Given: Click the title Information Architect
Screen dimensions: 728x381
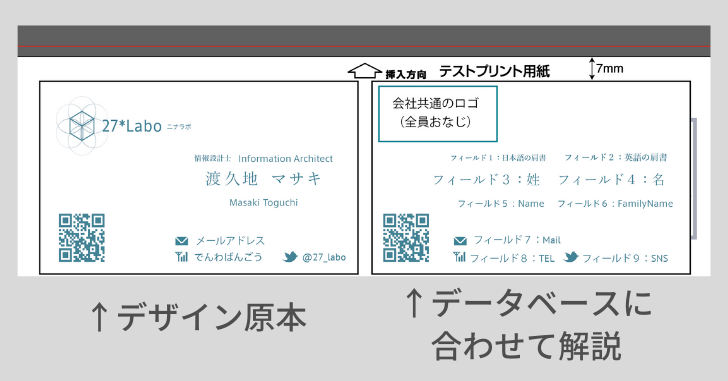Looking at the screenshot, I should point(286,159).
